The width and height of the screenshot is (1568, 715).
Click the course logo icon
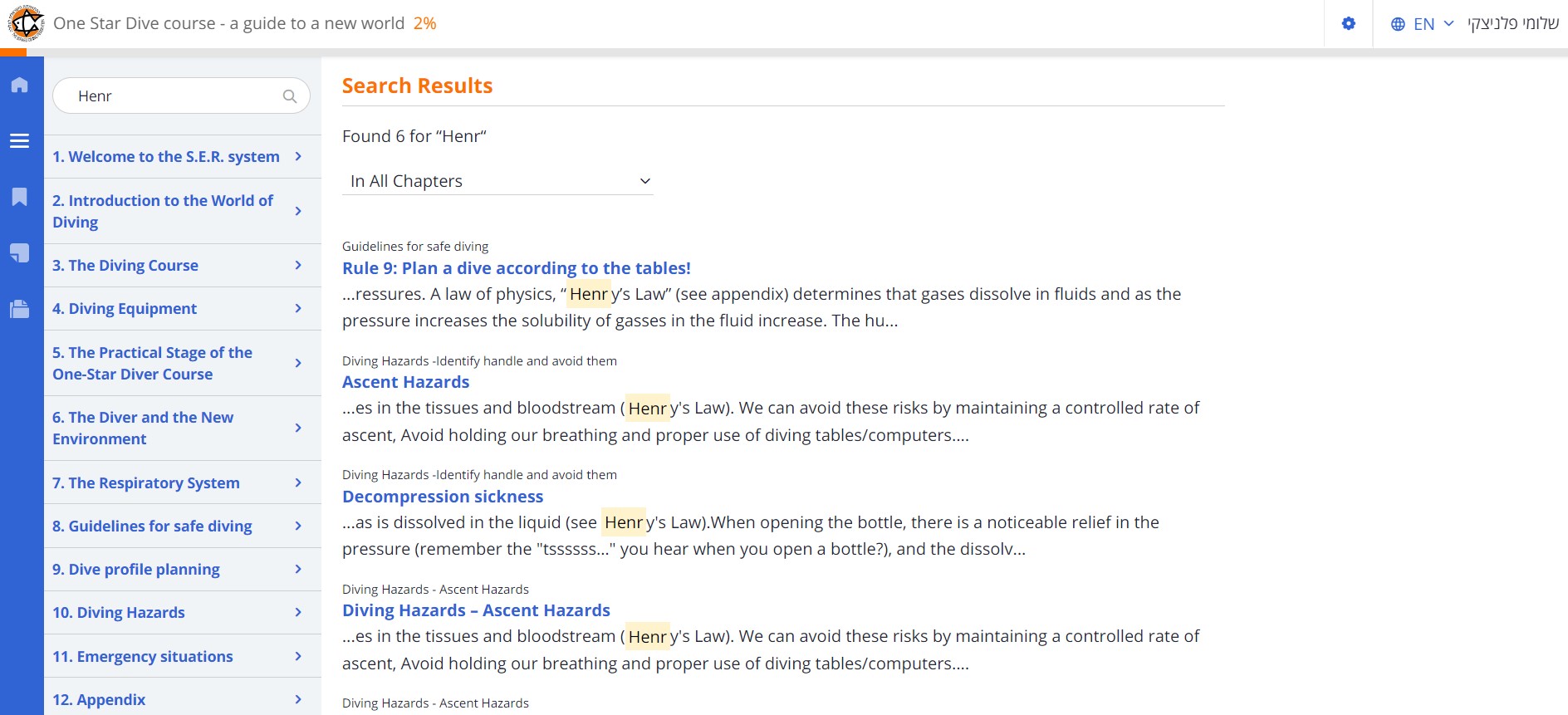[x=26, y=23]
